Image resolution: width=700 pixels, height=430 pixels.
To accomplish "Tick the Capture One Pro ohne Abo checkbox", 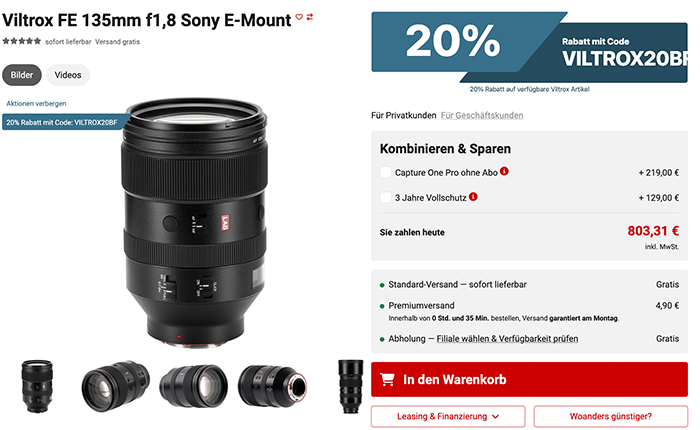I will tap(386, 172).
